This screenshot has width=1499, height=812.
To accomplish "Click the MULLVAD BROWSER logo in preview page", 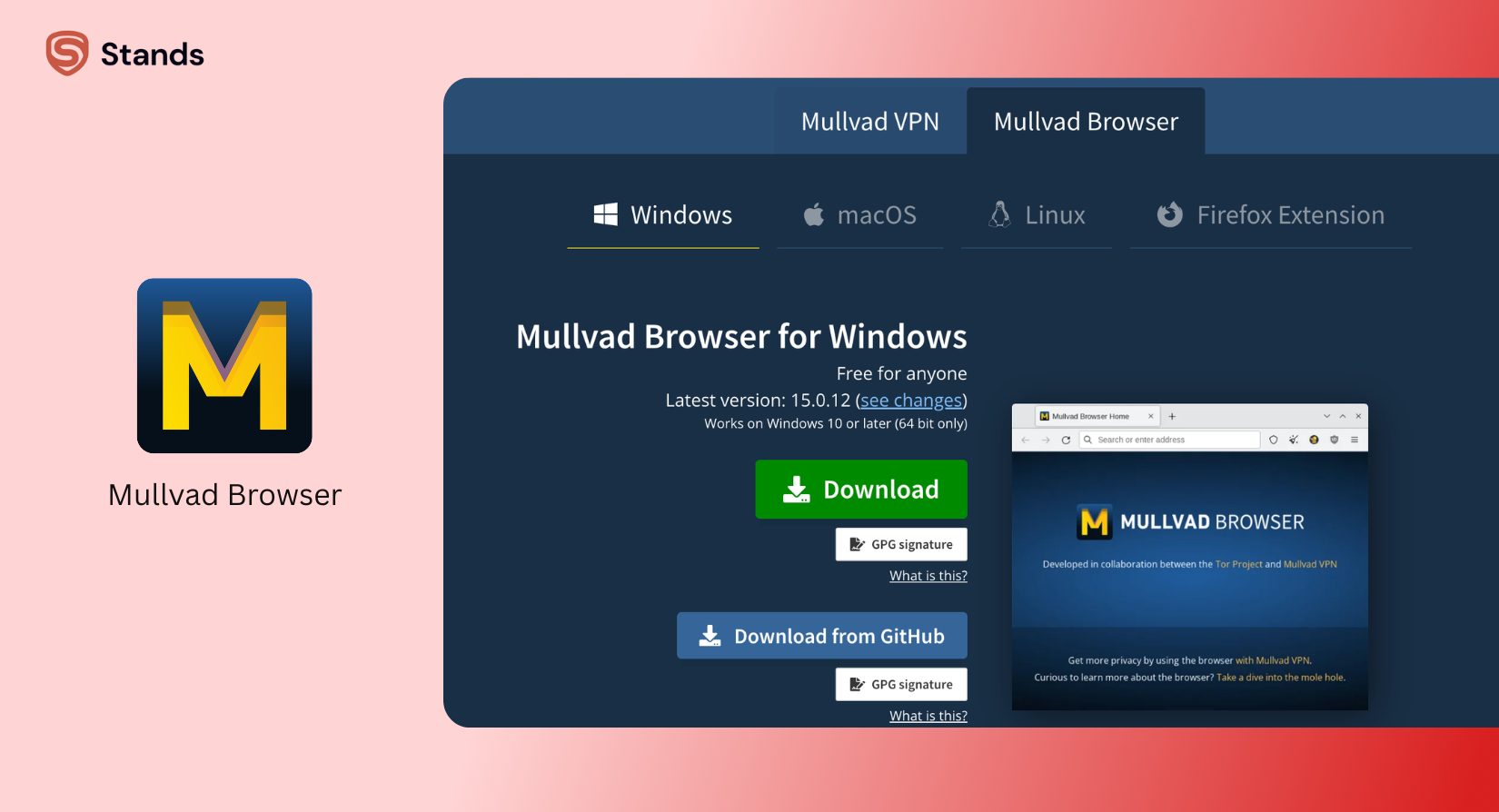I will 1190,522.
